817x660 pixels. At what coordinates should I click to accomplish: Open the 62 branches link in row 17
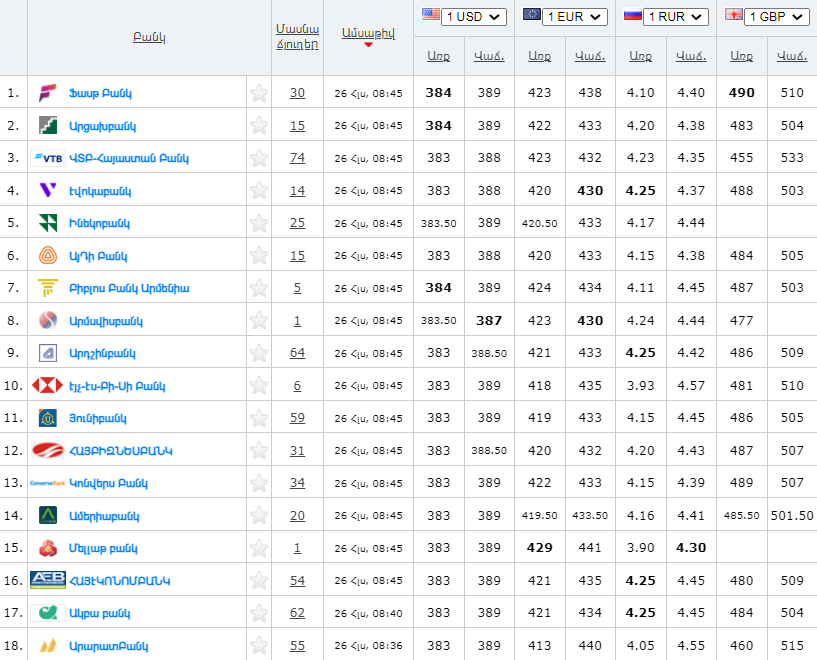tap(298, 613)
